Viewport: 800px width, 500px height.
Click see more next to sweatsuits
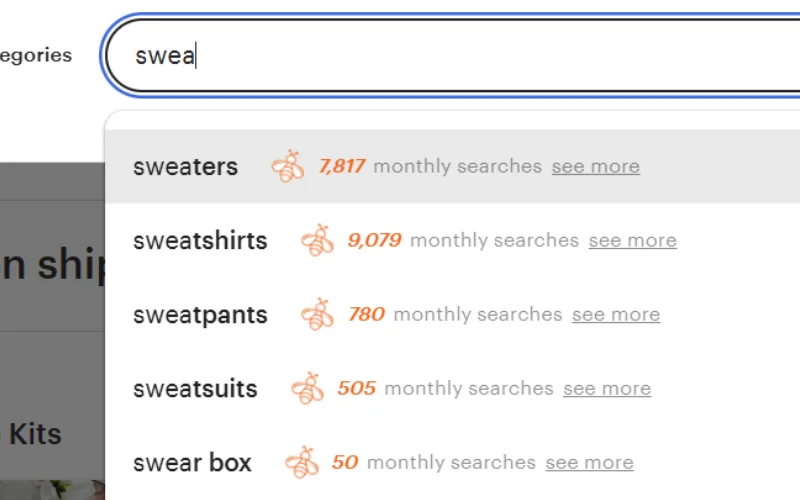coord(606,389)
